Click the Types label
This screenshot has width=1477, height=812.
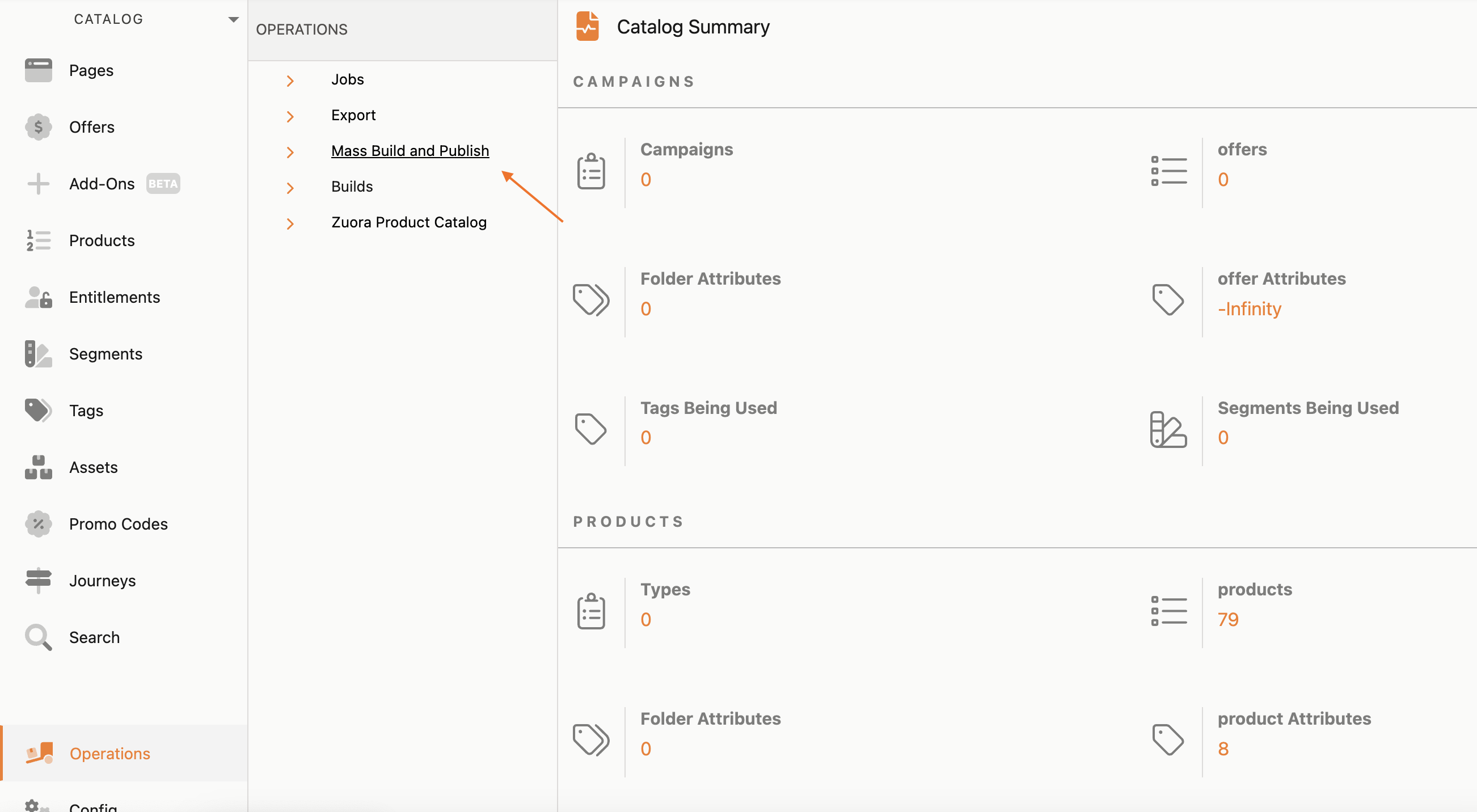[665, 590]
